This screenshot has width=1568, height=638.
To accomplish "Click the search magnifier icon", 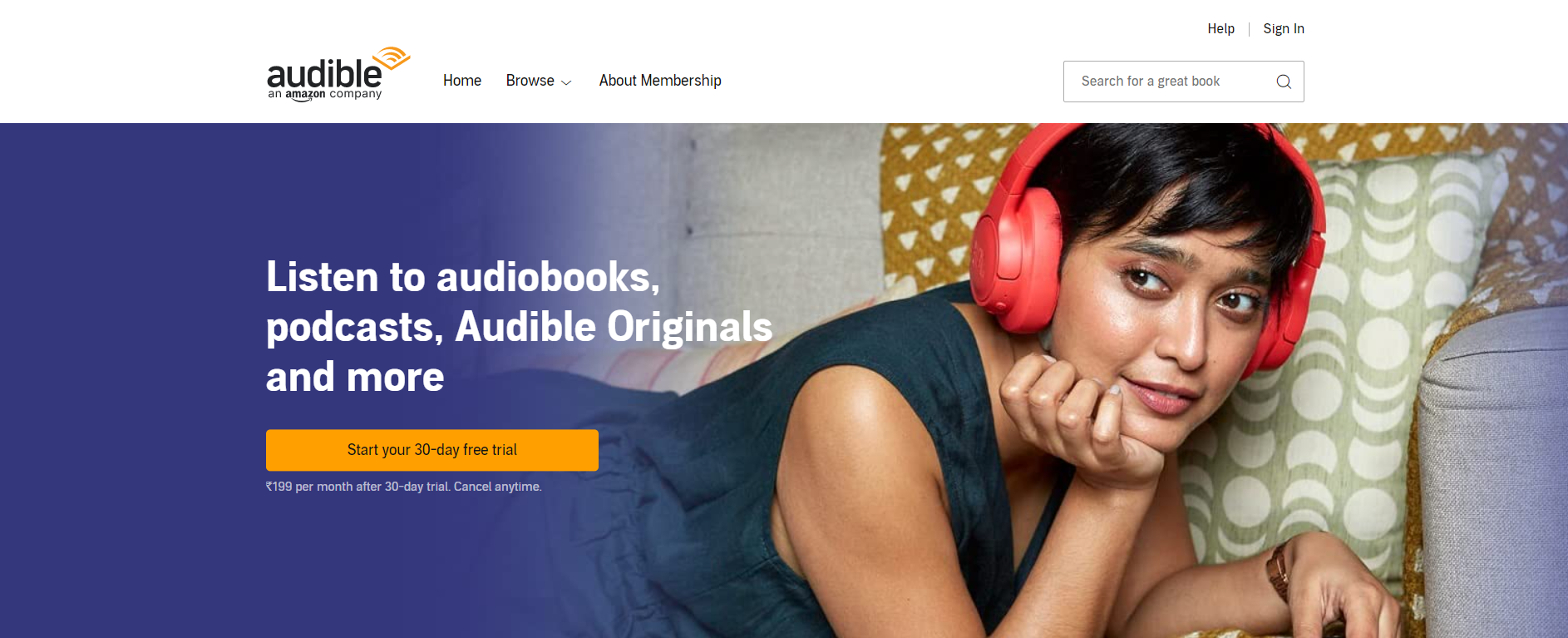I will pyautogui.click(x=1284, y=82).
